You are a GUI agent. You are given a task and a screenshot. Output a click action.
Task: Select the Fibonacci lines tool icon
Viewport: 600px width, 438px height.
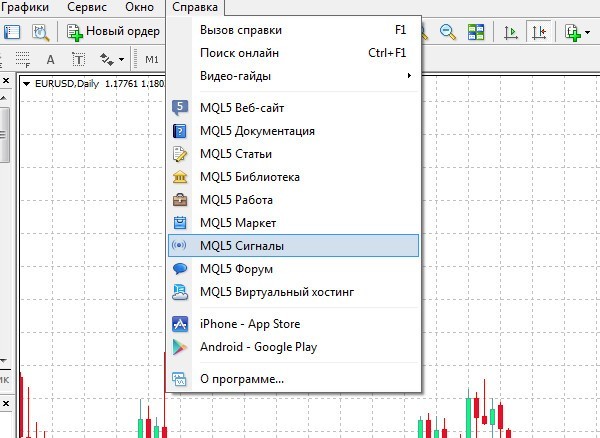23,60
